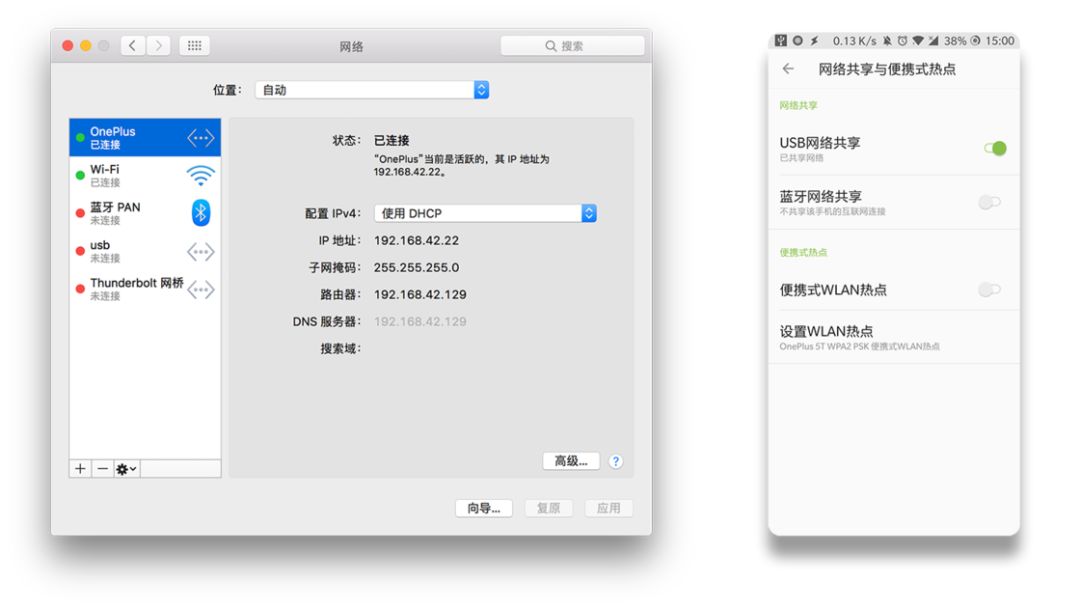Click the IP address 192.168.42.22 value

click(x=416, y=240)
